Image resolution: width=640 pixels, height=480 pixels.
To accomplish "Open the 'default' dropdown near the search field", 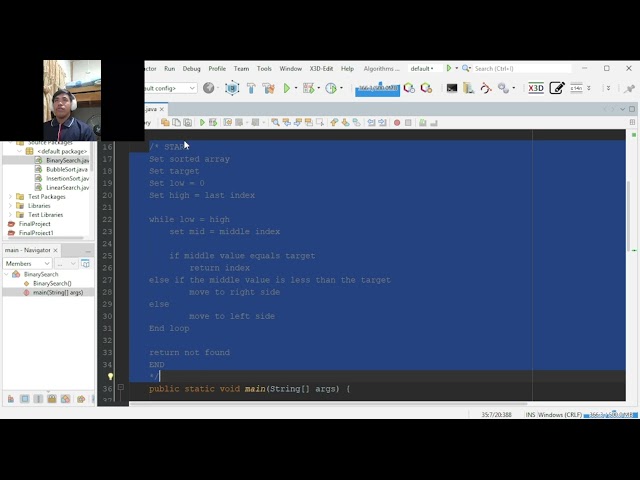I will tap(422, 68).
